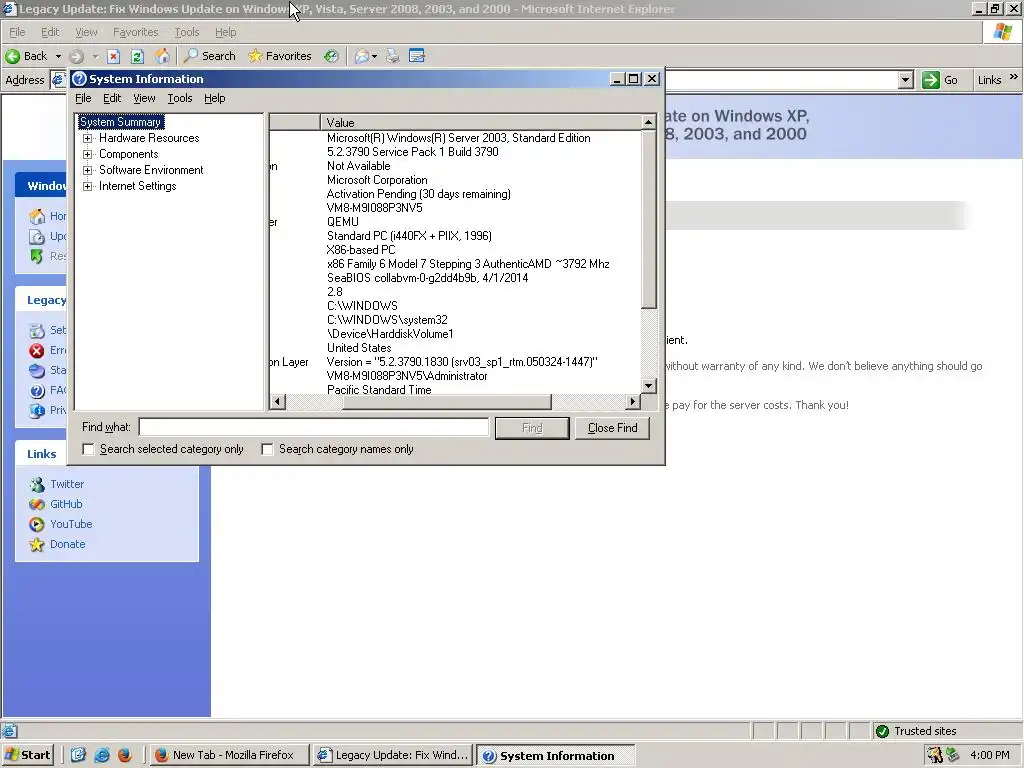Click the History icon in IE toolbar
Screen dimensions: 1024x768
(x=331, y=56)
